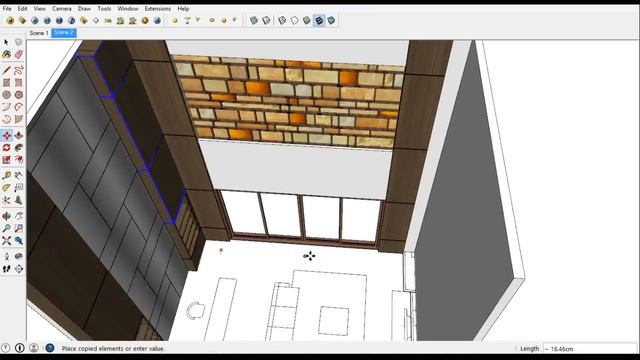This screenshot has height=360, width=640.
Task: Select the Zoom magnifier tool
Action: [x=6, y=228]
